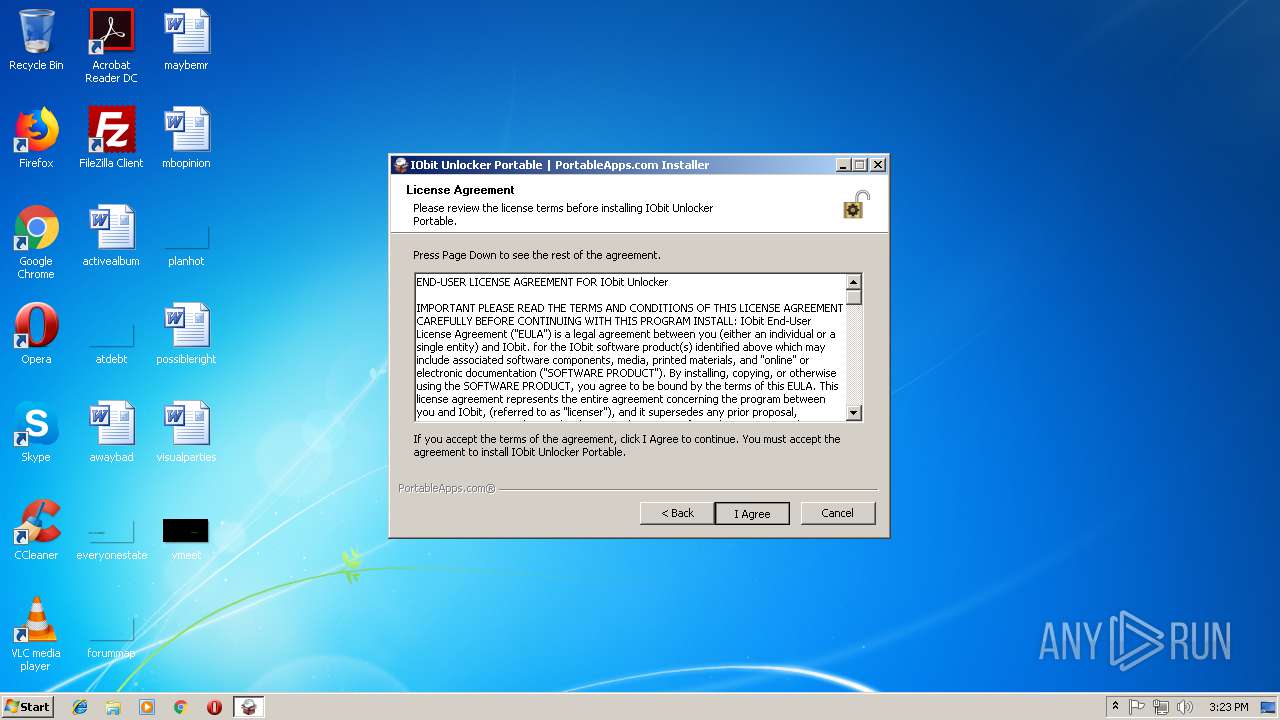Launch Google Chrome desktop shortcut
Image resolution: width=1280 pixels, height=720 pixels.
click(x=36, y=242)
